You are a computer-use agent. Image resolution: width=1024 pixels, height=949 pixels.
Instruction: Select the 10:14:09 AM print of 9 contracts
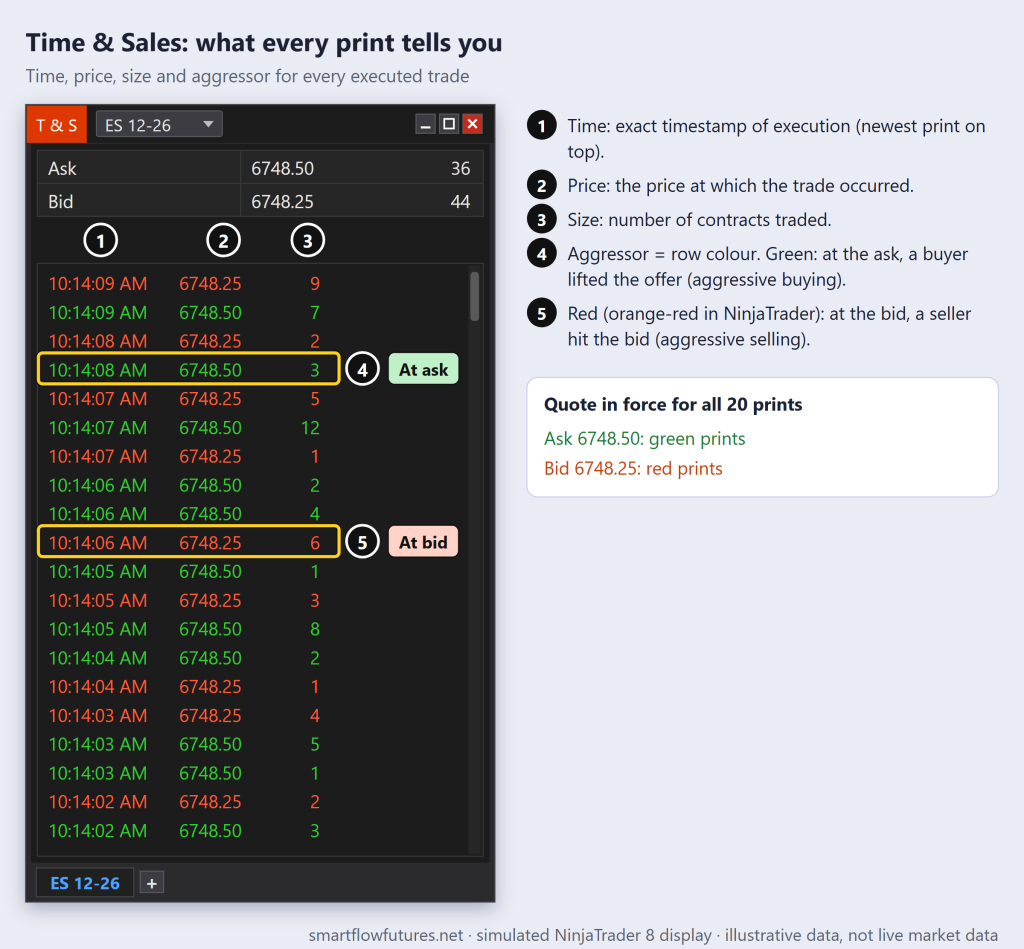tap(184, 283)
